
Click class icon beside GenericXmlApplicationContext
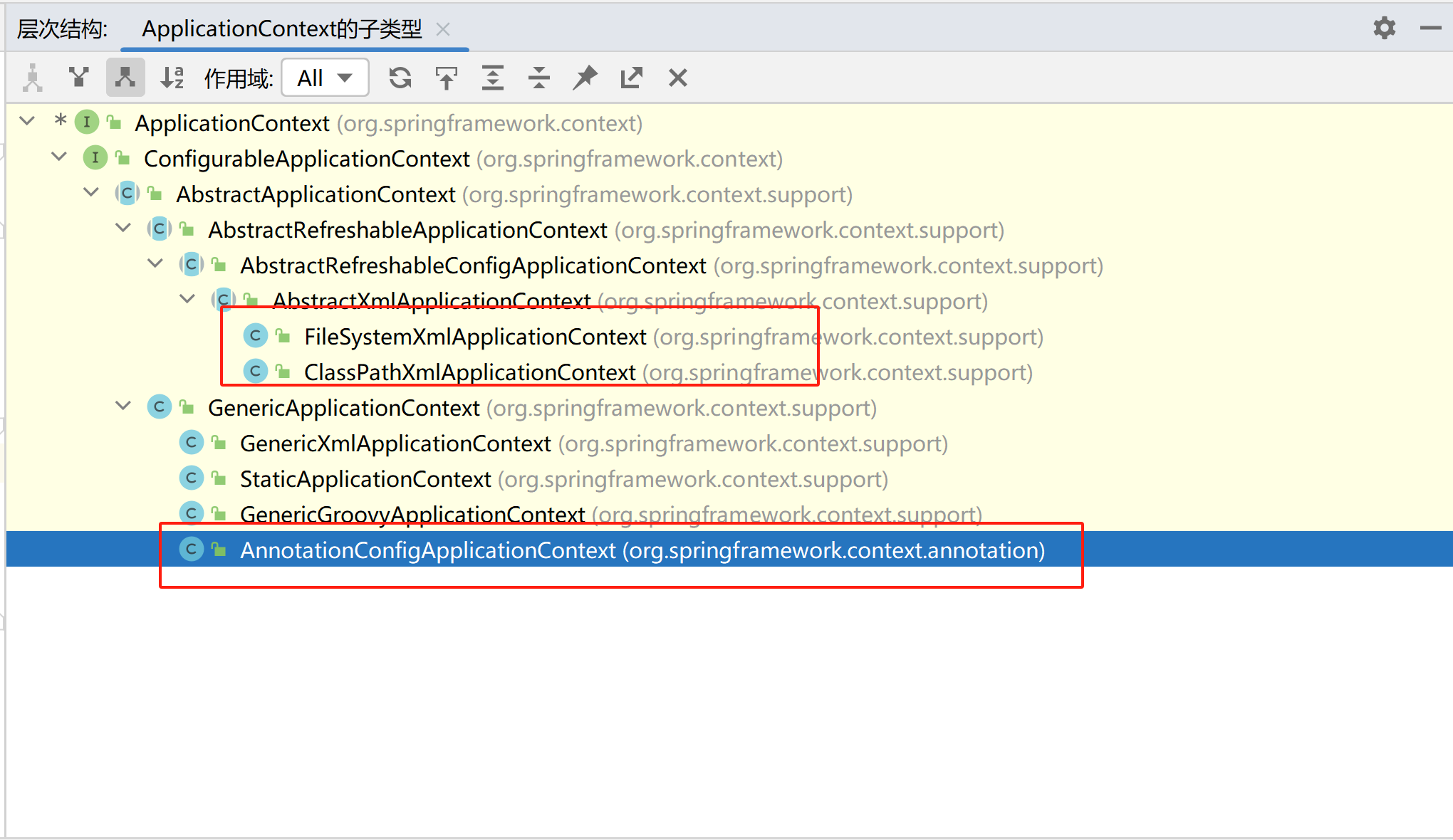coord(192,442)
